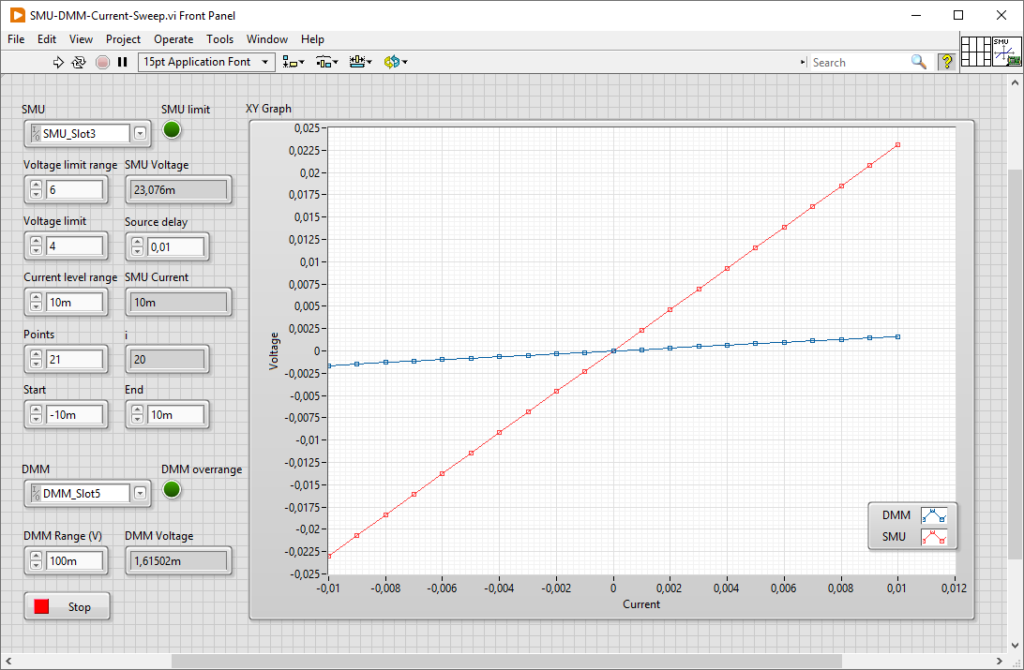Open the Resize Objects tool
The width and height of the screenshot is (1024, 670).
(x=359, y=62)
